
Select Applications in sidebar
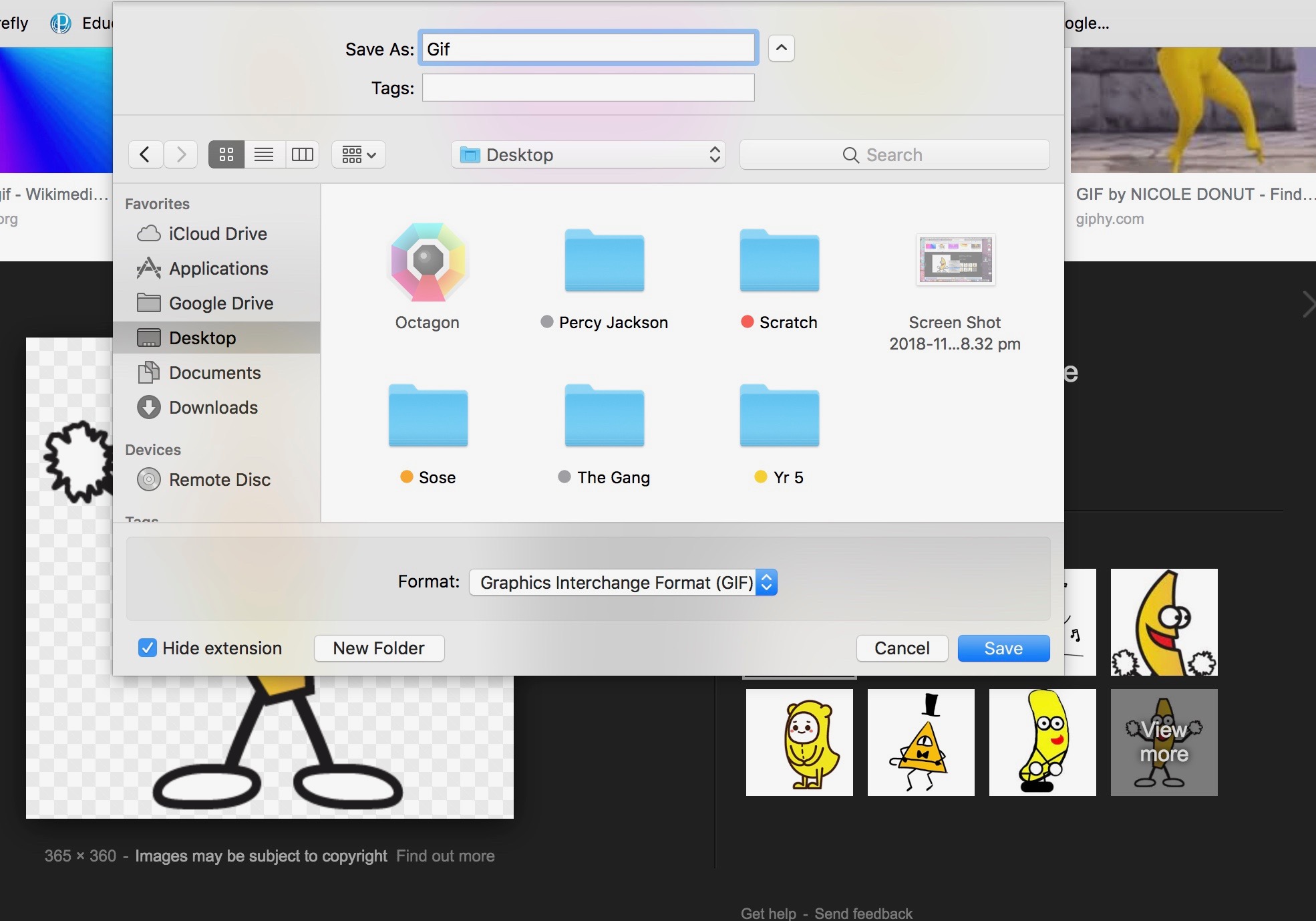pos(217,269)
